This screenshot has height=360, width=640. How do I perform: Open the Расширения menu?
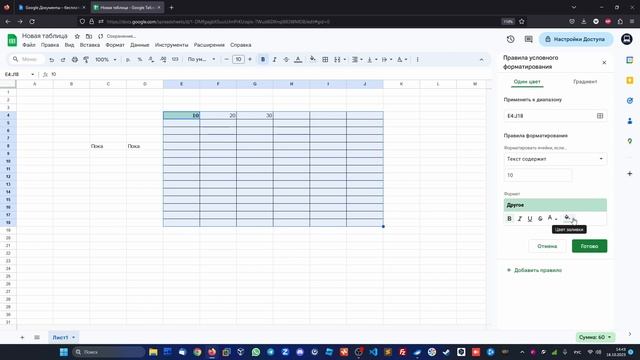[209, 45]
